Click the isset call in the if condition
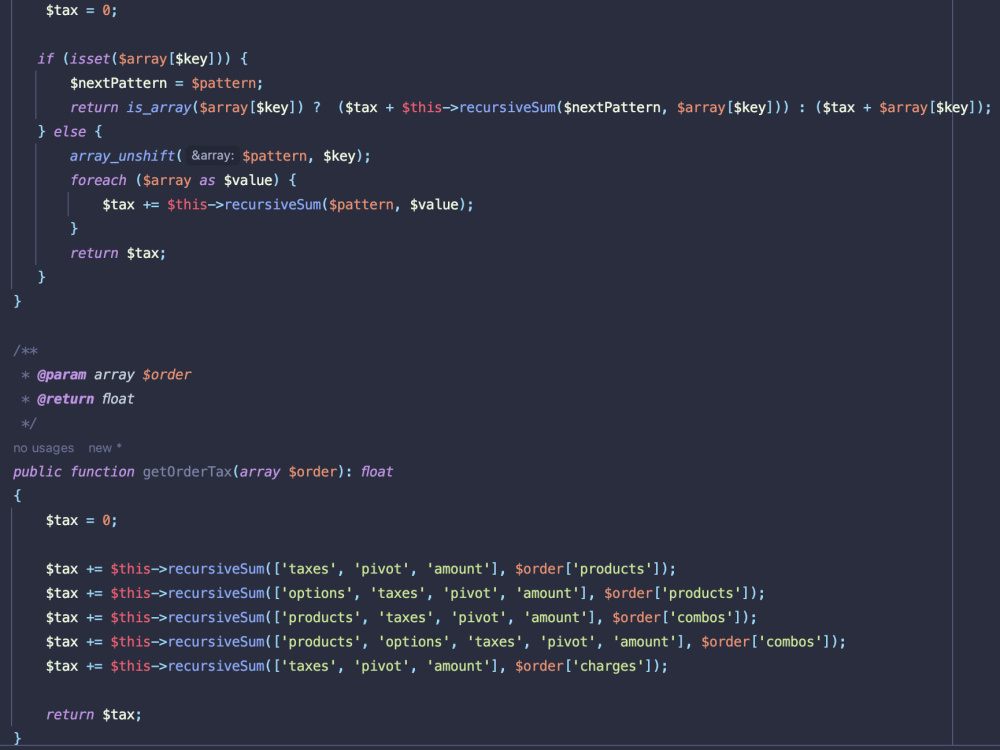Viewport: 1000px width, 750px height. pyautogui.click(x=90, y=59)
